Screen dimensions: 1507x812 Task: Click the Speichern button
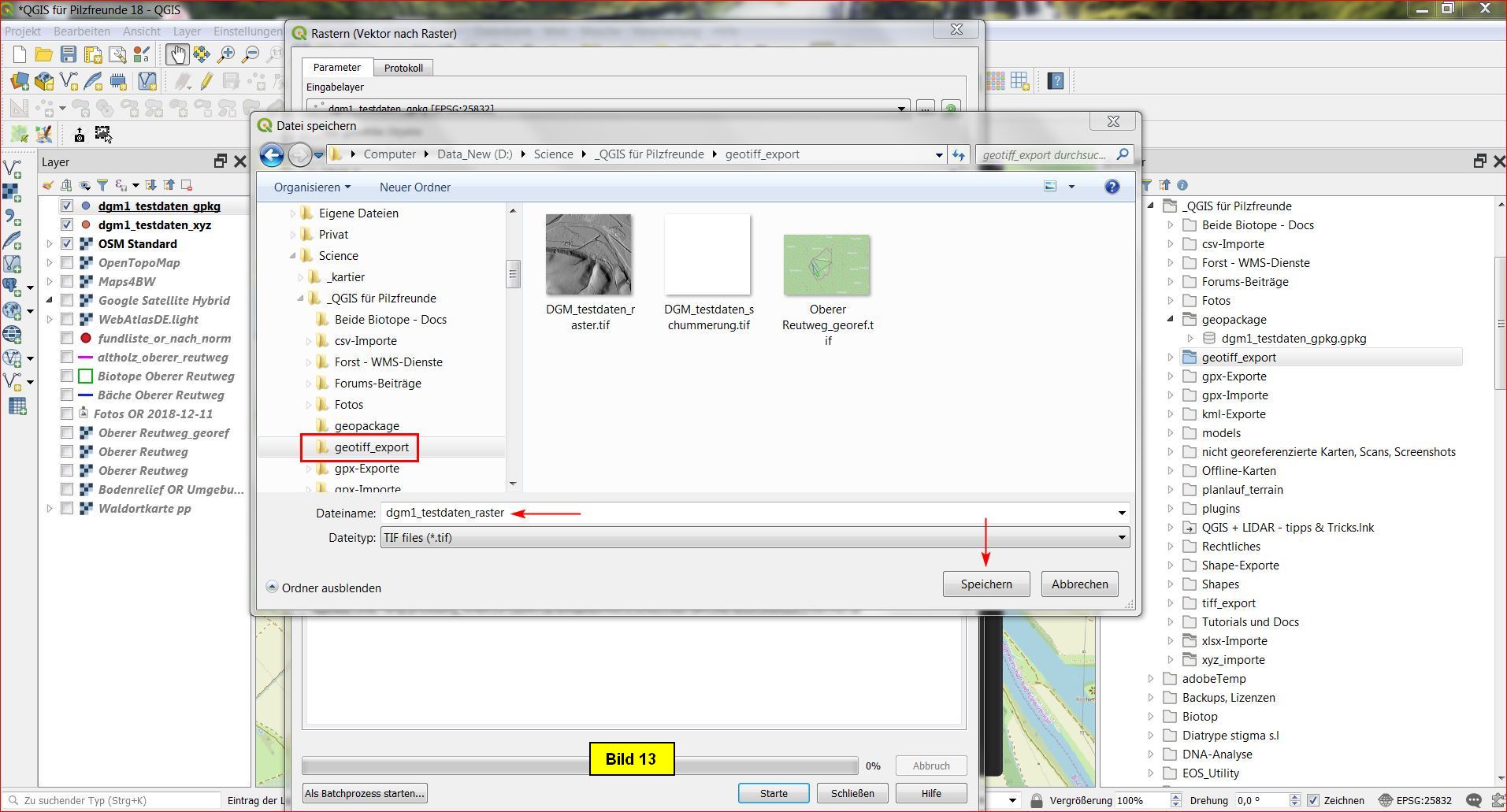985,584
